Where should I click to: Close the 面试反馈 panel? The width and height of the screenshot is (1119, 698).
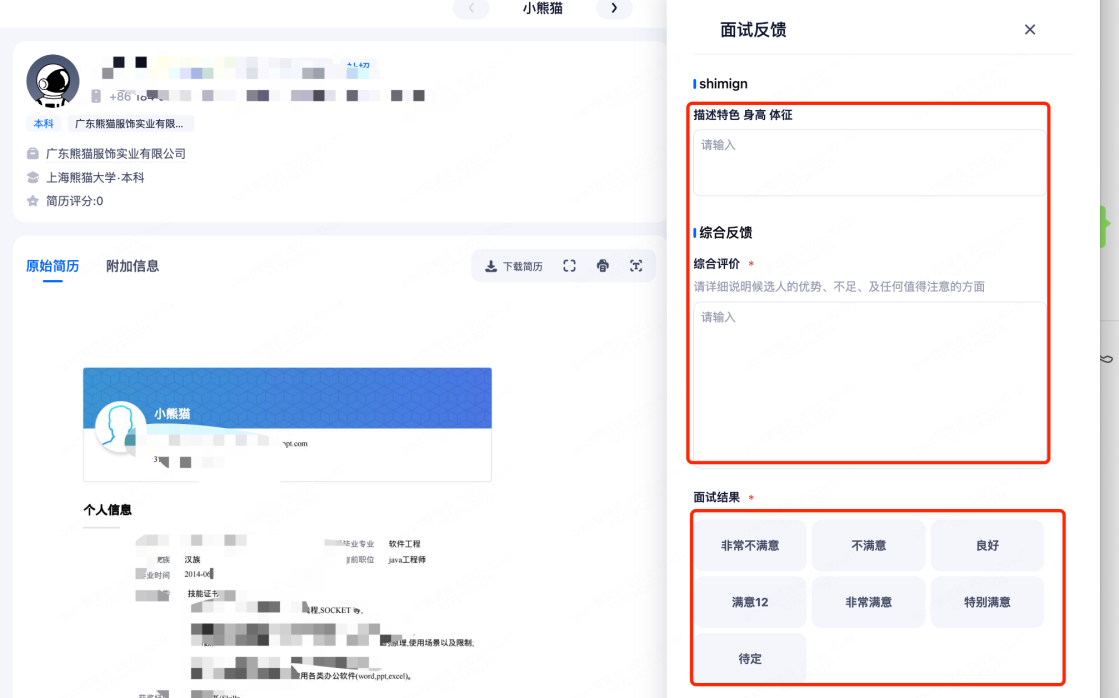1030,30
